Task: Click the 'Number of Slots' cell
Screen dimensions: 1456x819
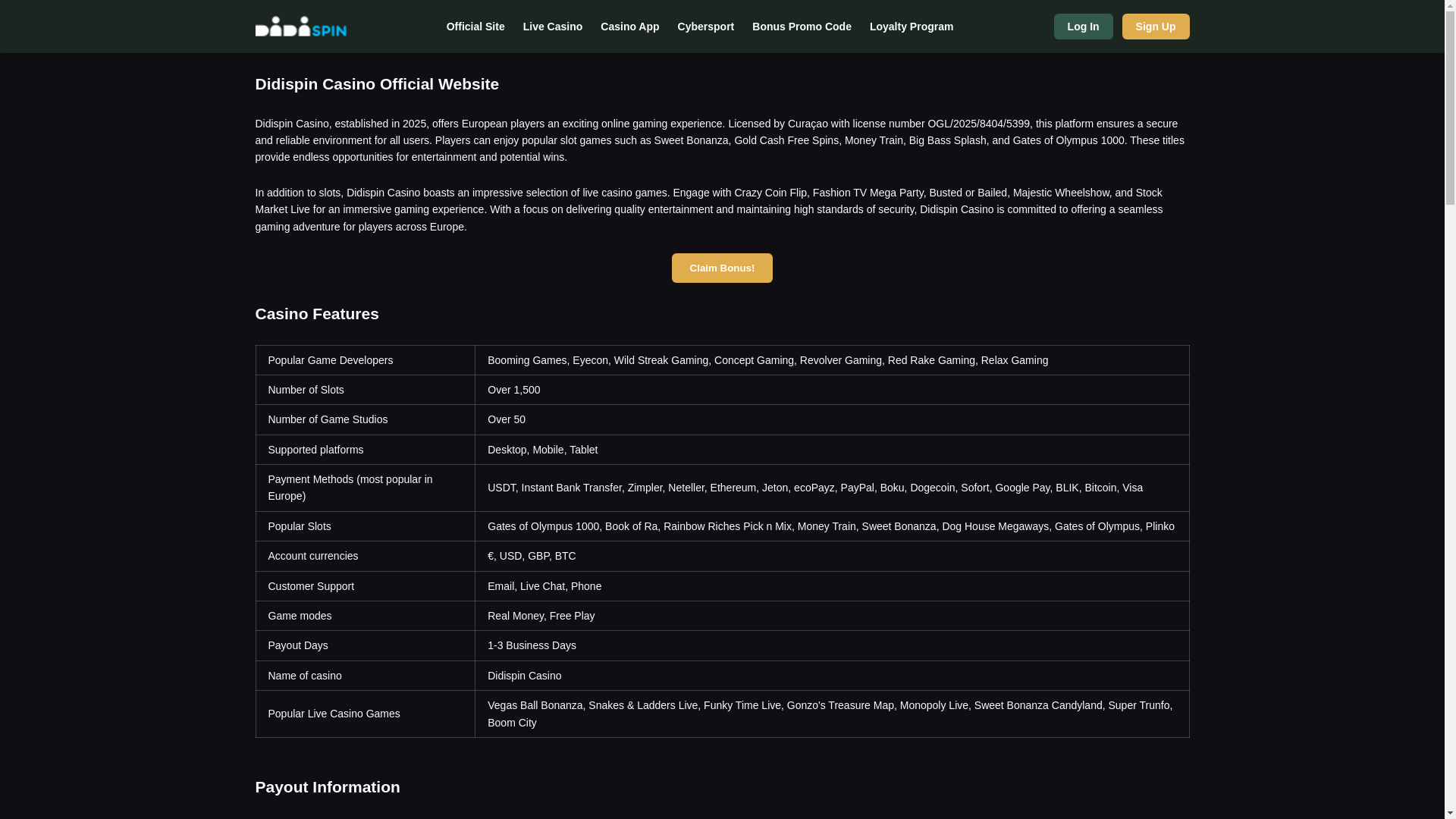Action: point(366,390)
